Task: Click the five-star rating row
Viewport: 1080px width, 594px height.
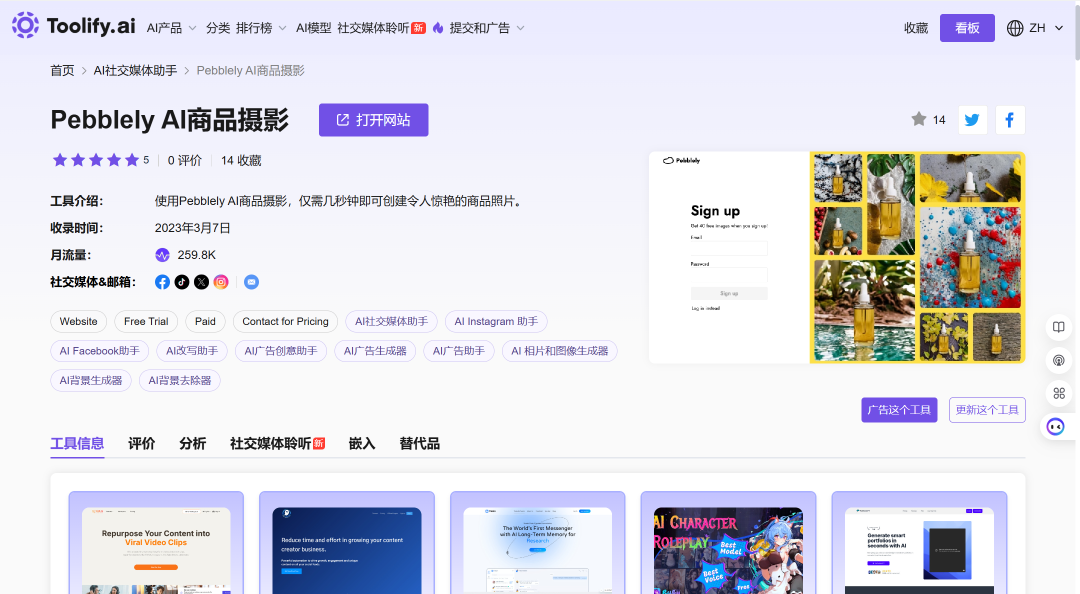Action: (x=96, y=161)
